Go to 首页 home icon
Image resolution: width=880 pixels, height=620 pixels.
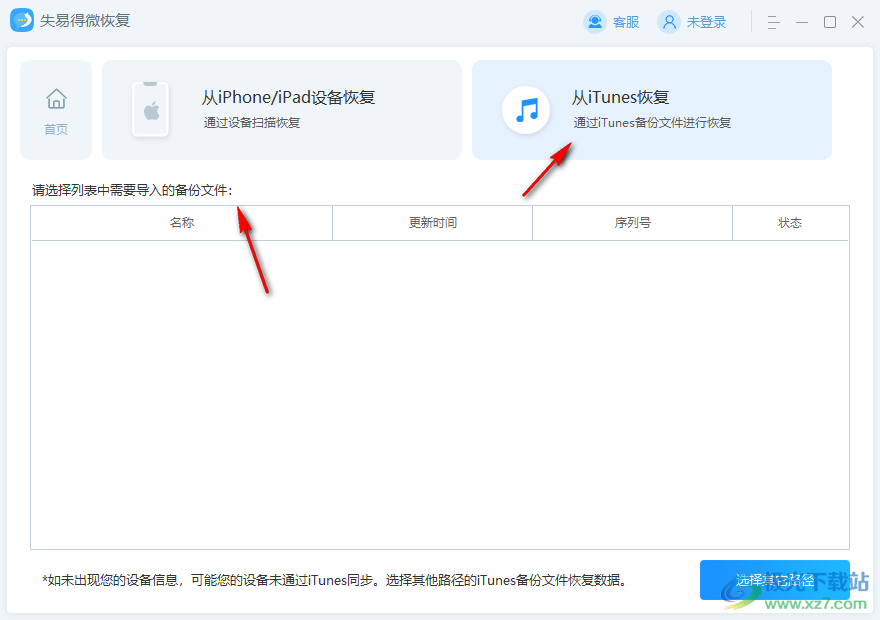tap(56, 99)
